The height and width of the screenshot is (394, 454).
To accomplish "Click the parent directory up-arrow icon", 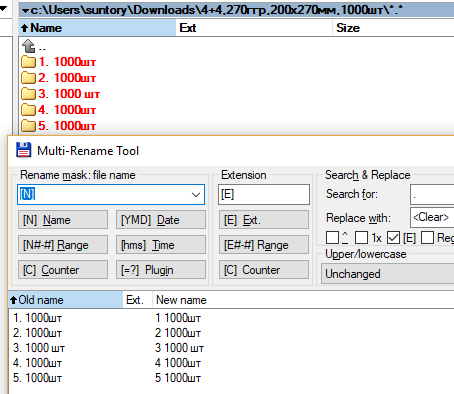I will 28,46.
